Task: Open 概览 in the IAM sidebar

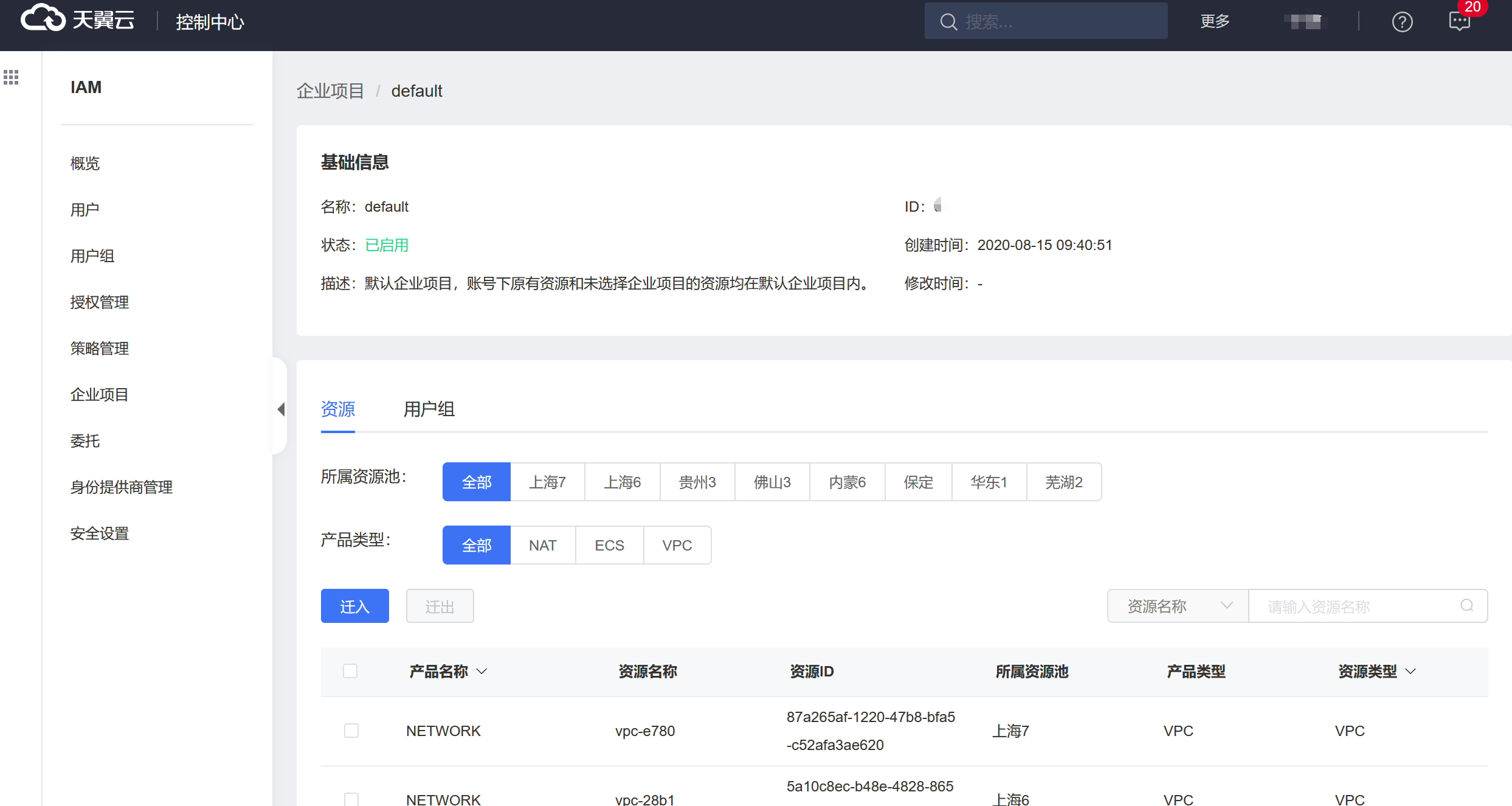Action: [x=85, y=164]
